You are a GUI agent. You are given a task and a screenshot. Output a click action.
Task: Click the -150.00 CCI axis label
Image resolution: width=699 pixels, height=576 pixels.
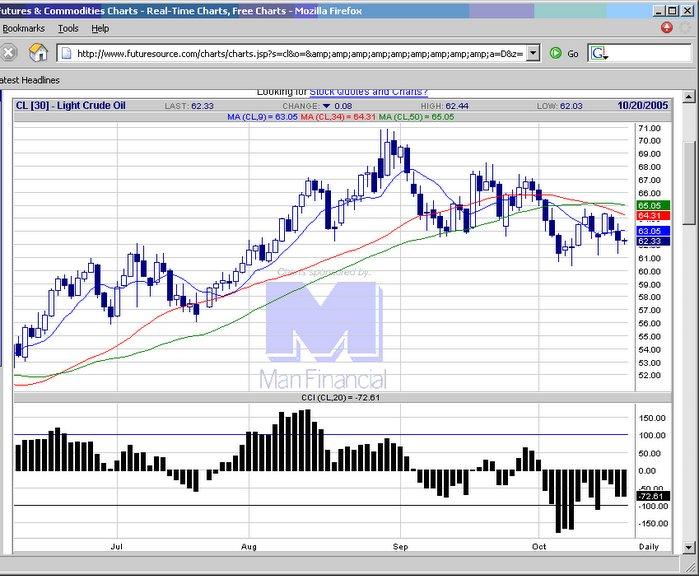653,523
